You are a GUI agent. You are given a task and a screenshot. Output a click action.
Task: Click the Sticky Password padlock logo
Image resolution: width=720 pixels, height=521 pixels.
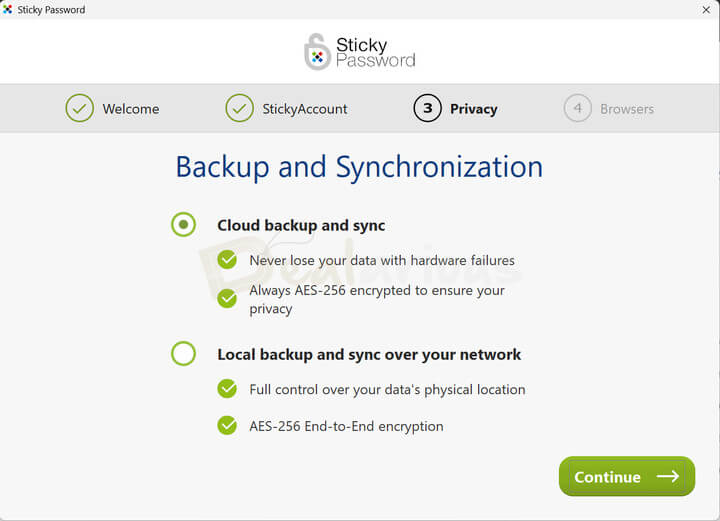click(317, 52)
